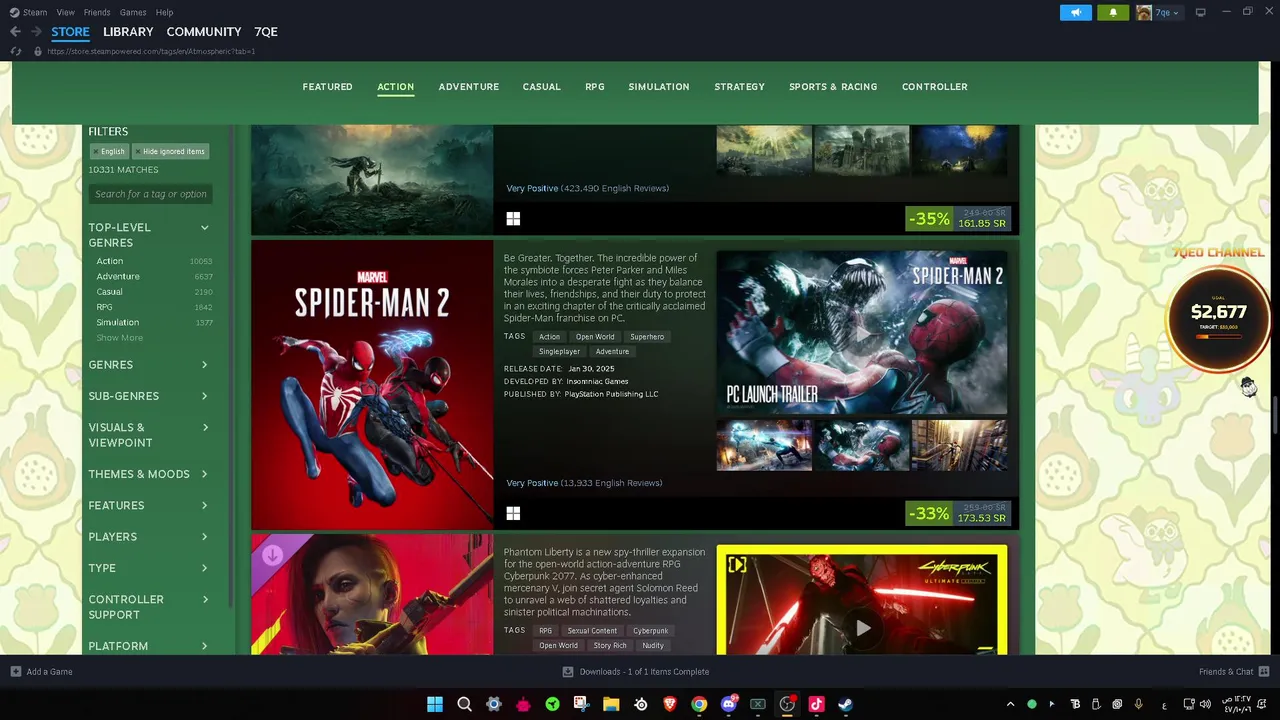Click the padlock icon beside the URL
1280x720 pixels.
38,51
